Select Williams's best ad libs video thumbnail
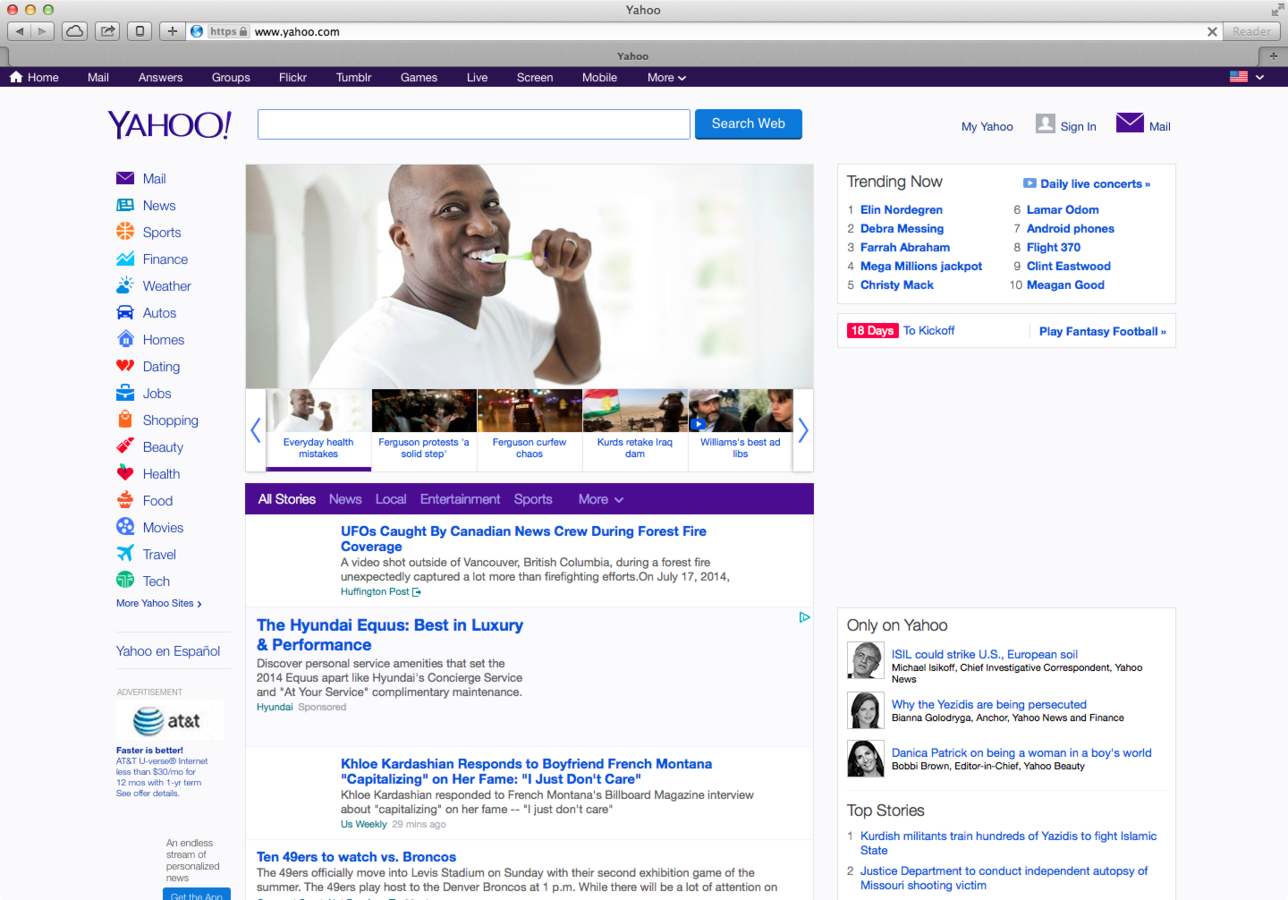The height and width of the screenshot is (900, 1288). [x=740, y=429]
